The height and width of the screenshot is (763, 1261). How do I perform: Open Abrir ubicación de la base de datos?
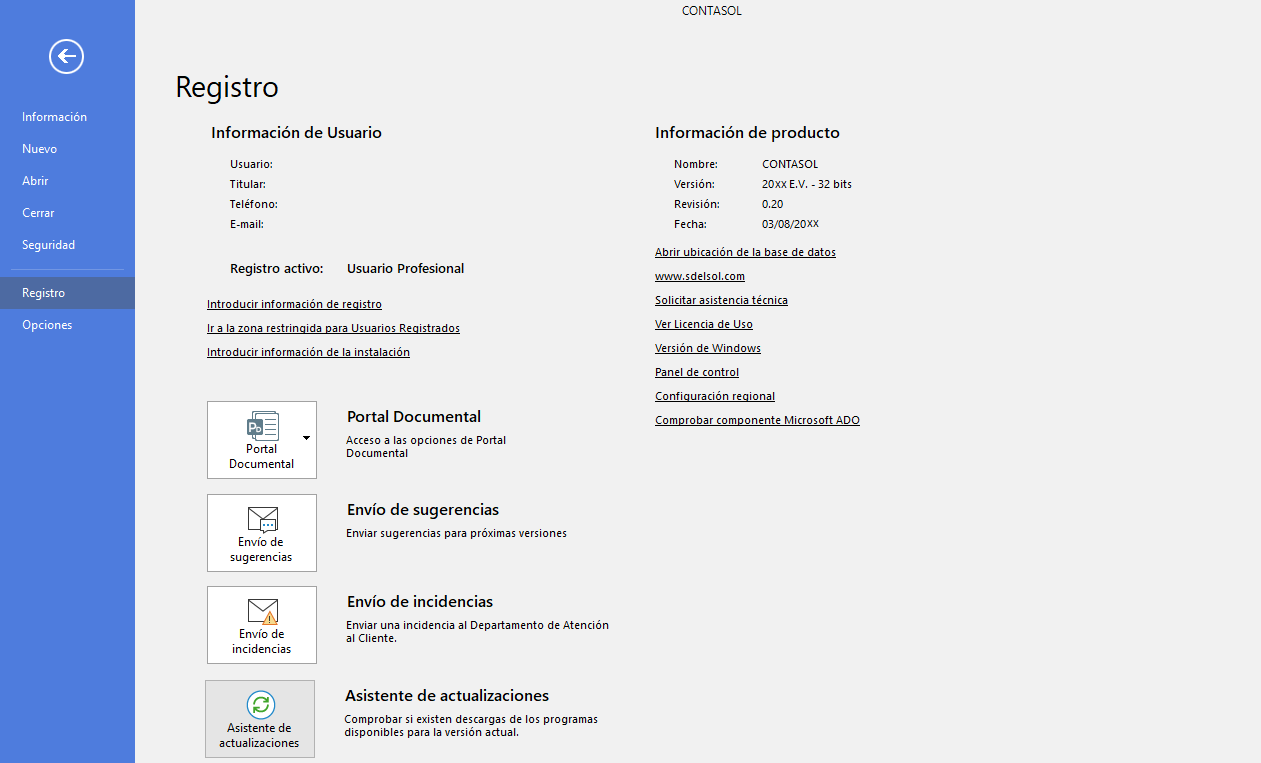pos(745,252)
